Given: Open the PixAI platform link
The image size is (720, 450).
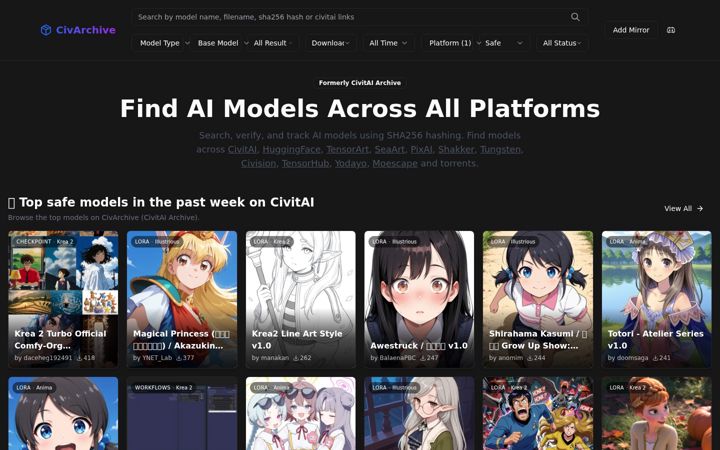Looking at the screenshot, I should 421,150.
